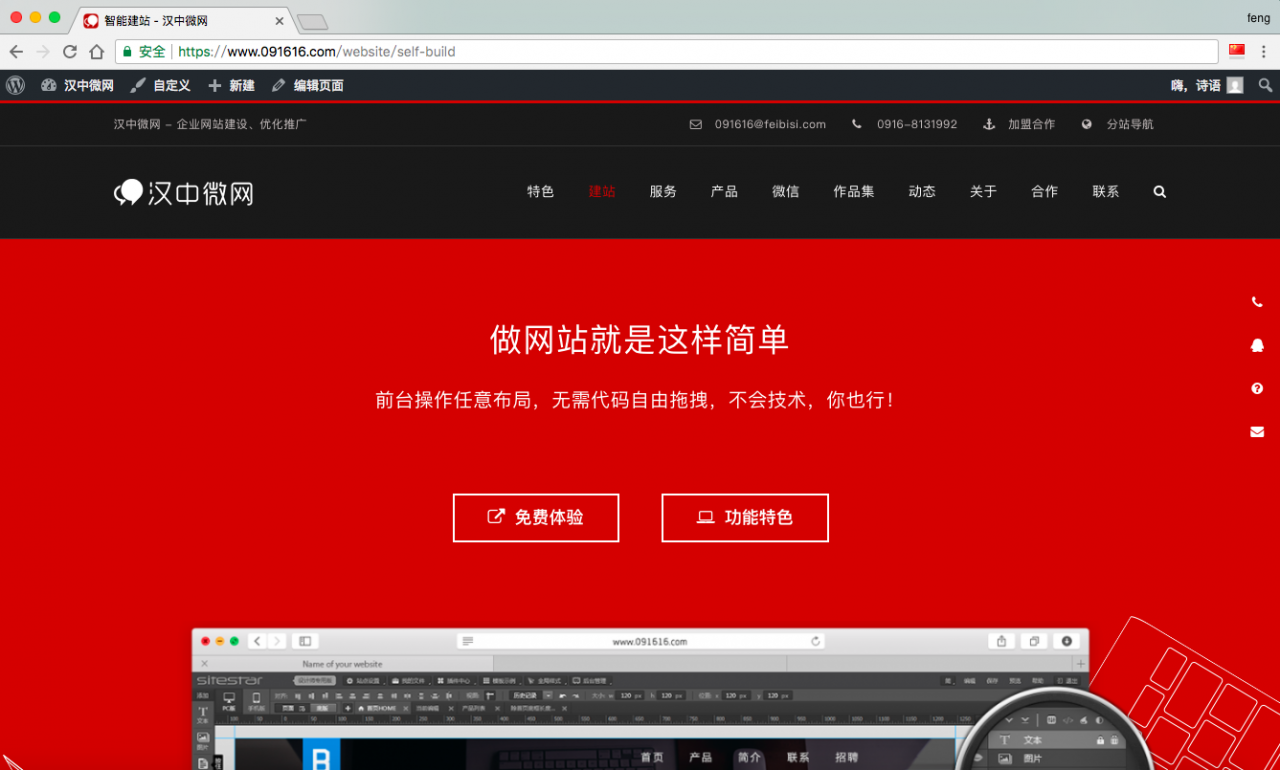
Task: Expand the 汉中微网 site menu in admin bar
Action: click(78, 86)
